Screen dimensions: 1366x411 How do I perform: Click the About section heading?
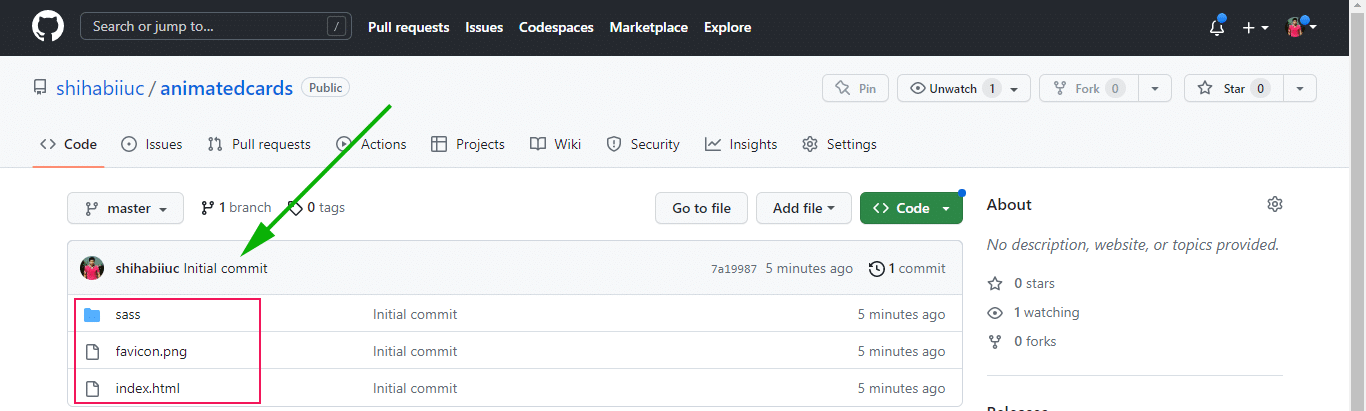point(1009,204)
